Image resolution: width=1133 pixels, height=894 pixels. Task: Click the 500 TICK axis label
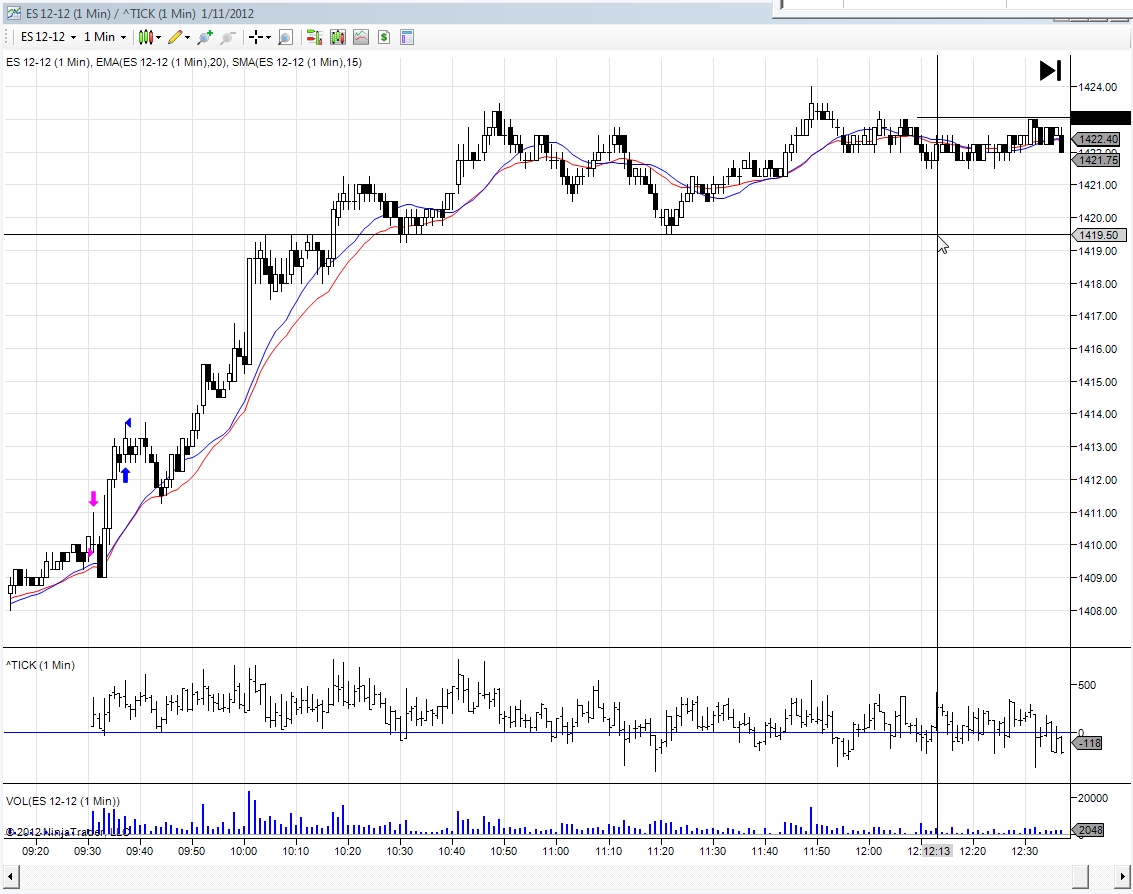(x=1087, y=684)
